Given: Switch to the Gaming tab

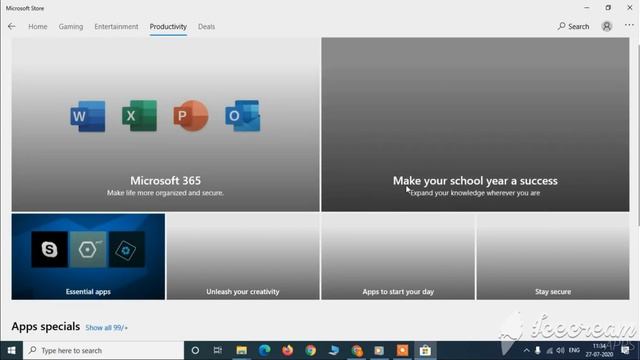Looking at the screenshot, I should click(x=71, y=27).
